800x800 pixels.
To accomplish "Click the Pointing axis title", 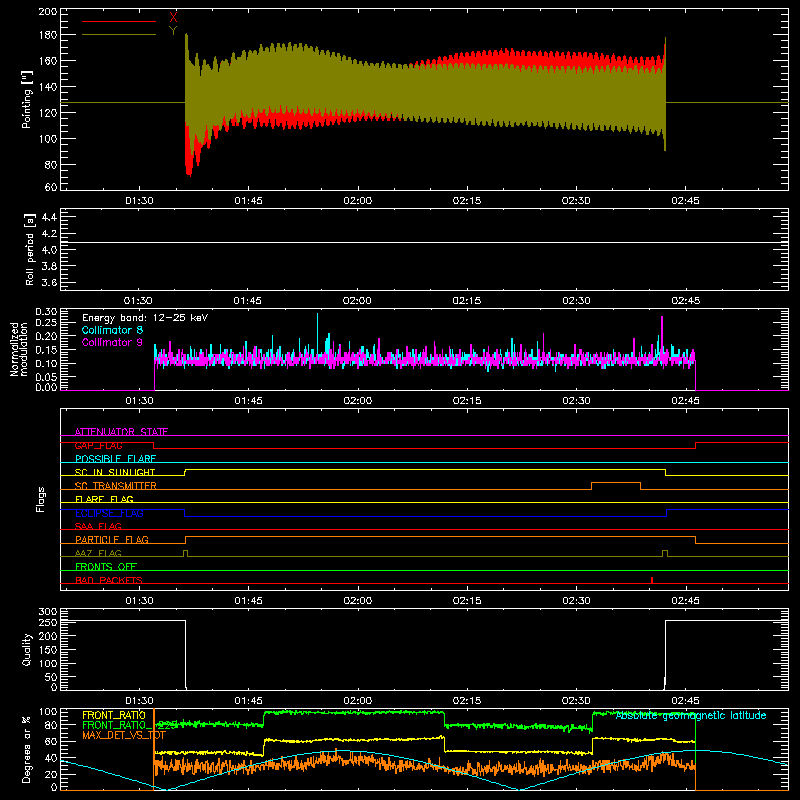I will tap(27, 99).
